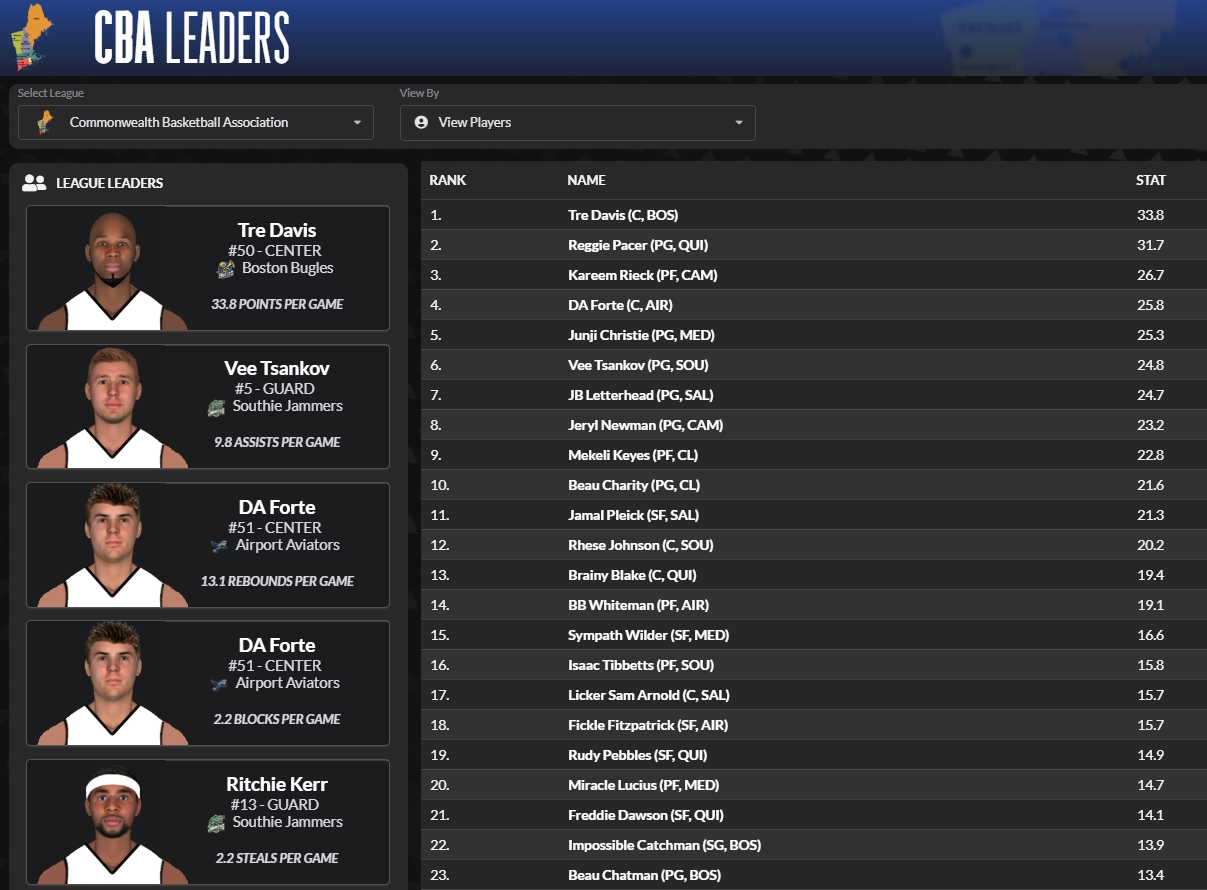1207x890 pixels.
Task: Click stat value 31.7 for Reggie Pacer
Action: [1150, 245]
